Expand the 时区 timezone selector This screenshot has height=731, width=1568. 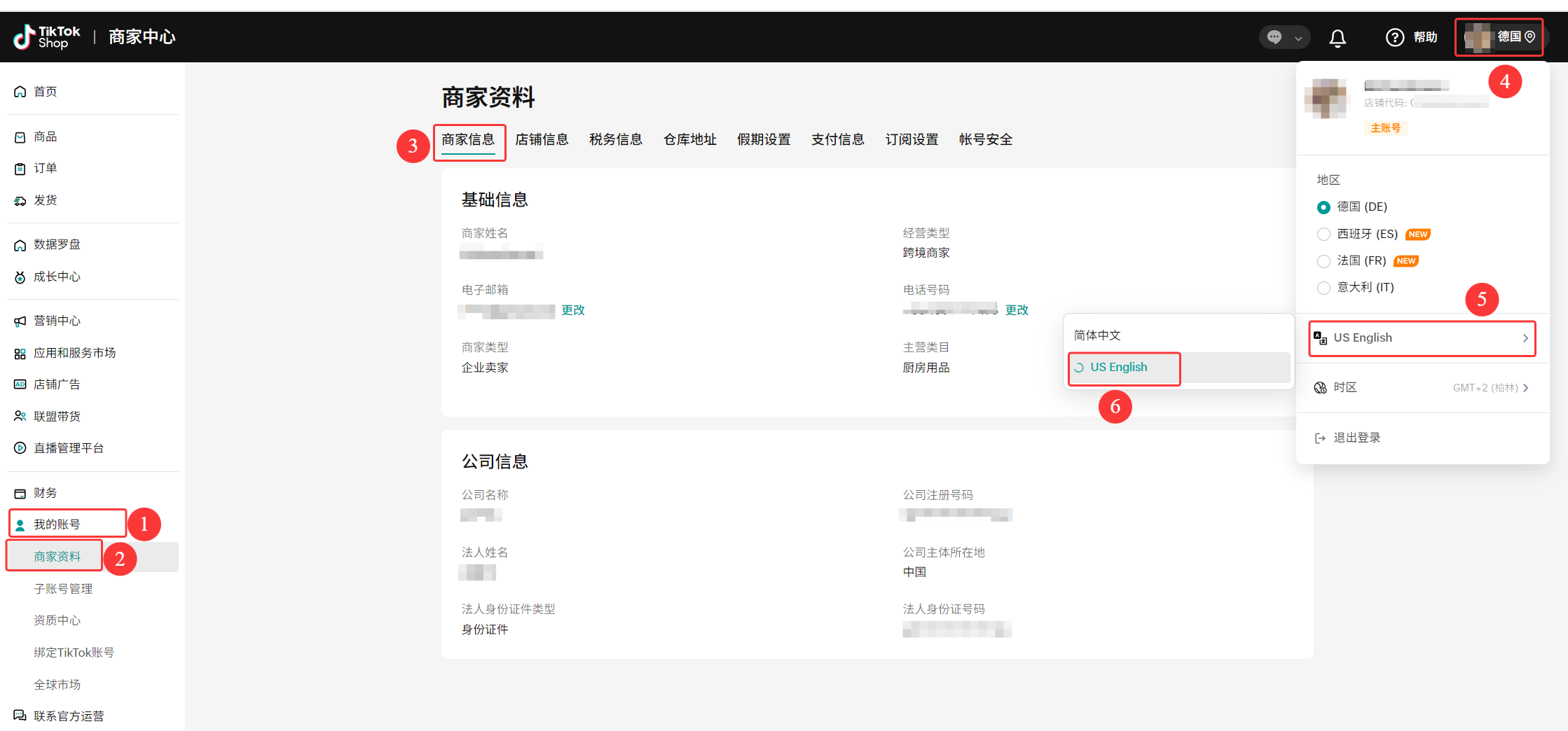point(1422,388)
